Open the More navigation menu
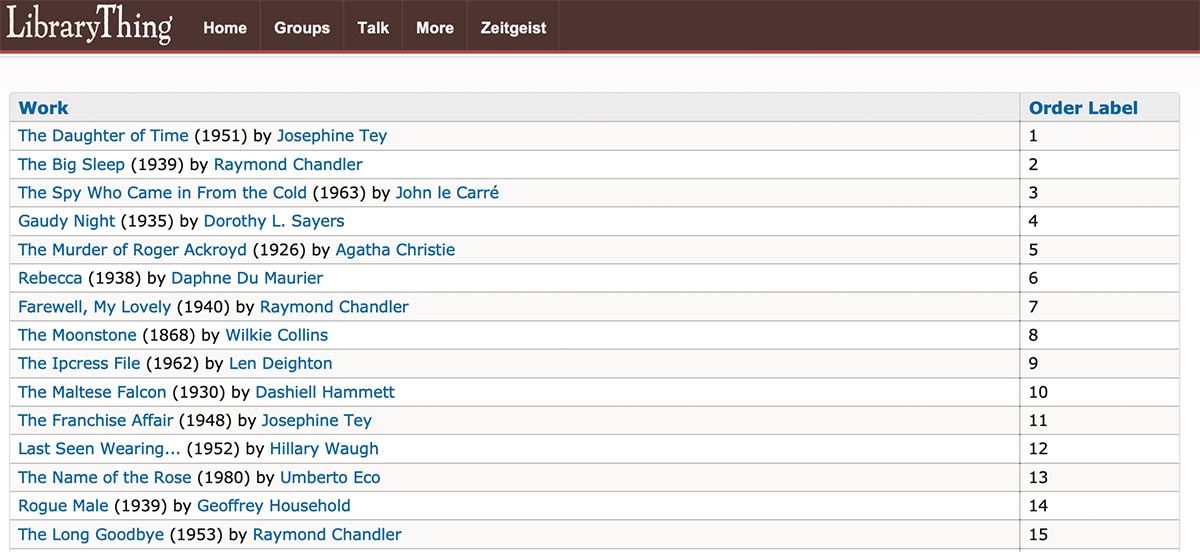The width and height of the screenshot is (1200, 552). pyautogui.click(x=435, y=28)
